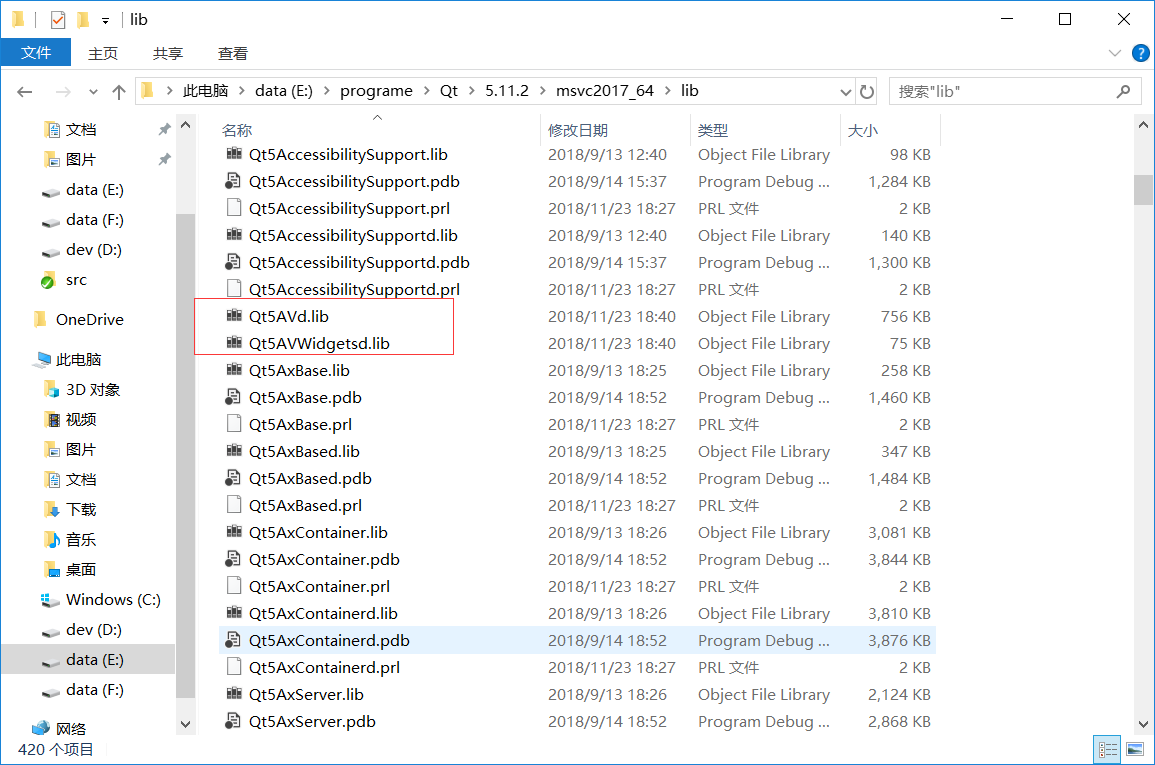Expand breadcrumb chevron after msvc2017_64
The height and width of the screenshot is (765, 1155).
point(667,91)
